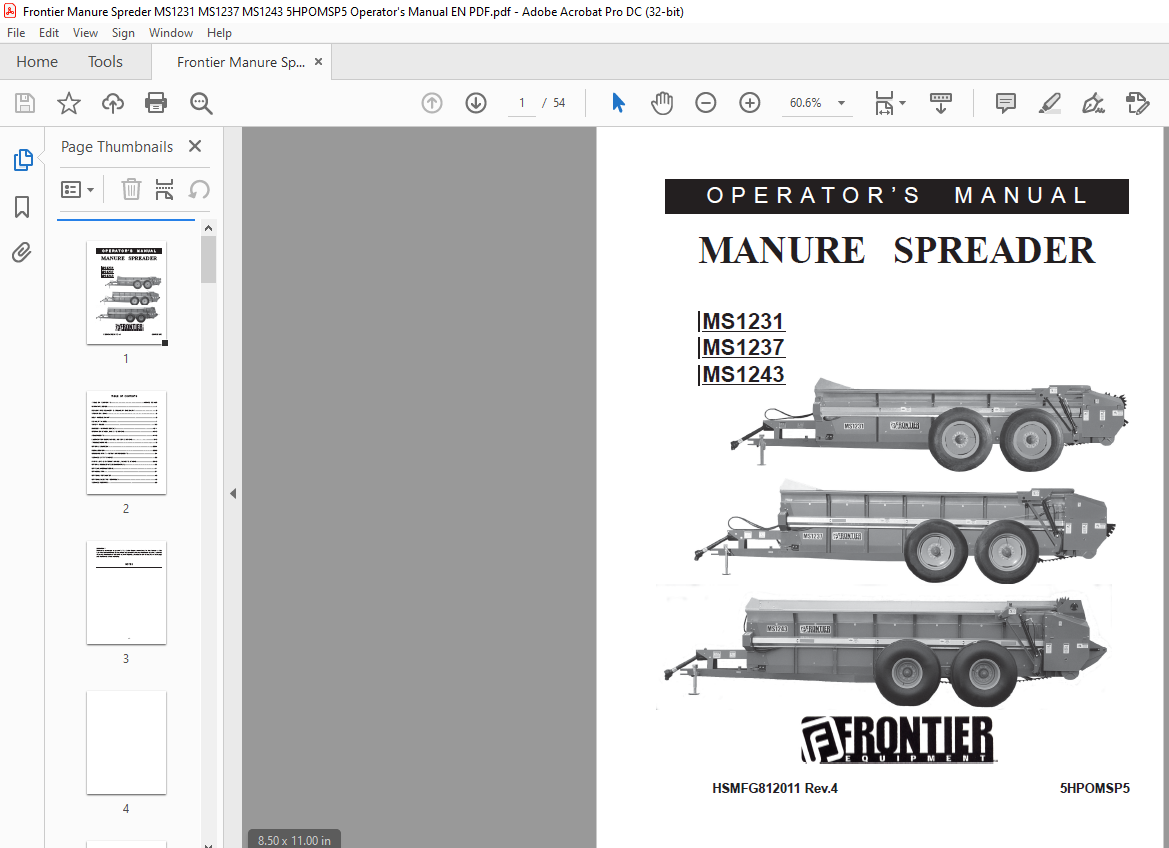This screenshot has width=1169, height=848.
Task: Click the Save file icon
Action: coord(25,103)
